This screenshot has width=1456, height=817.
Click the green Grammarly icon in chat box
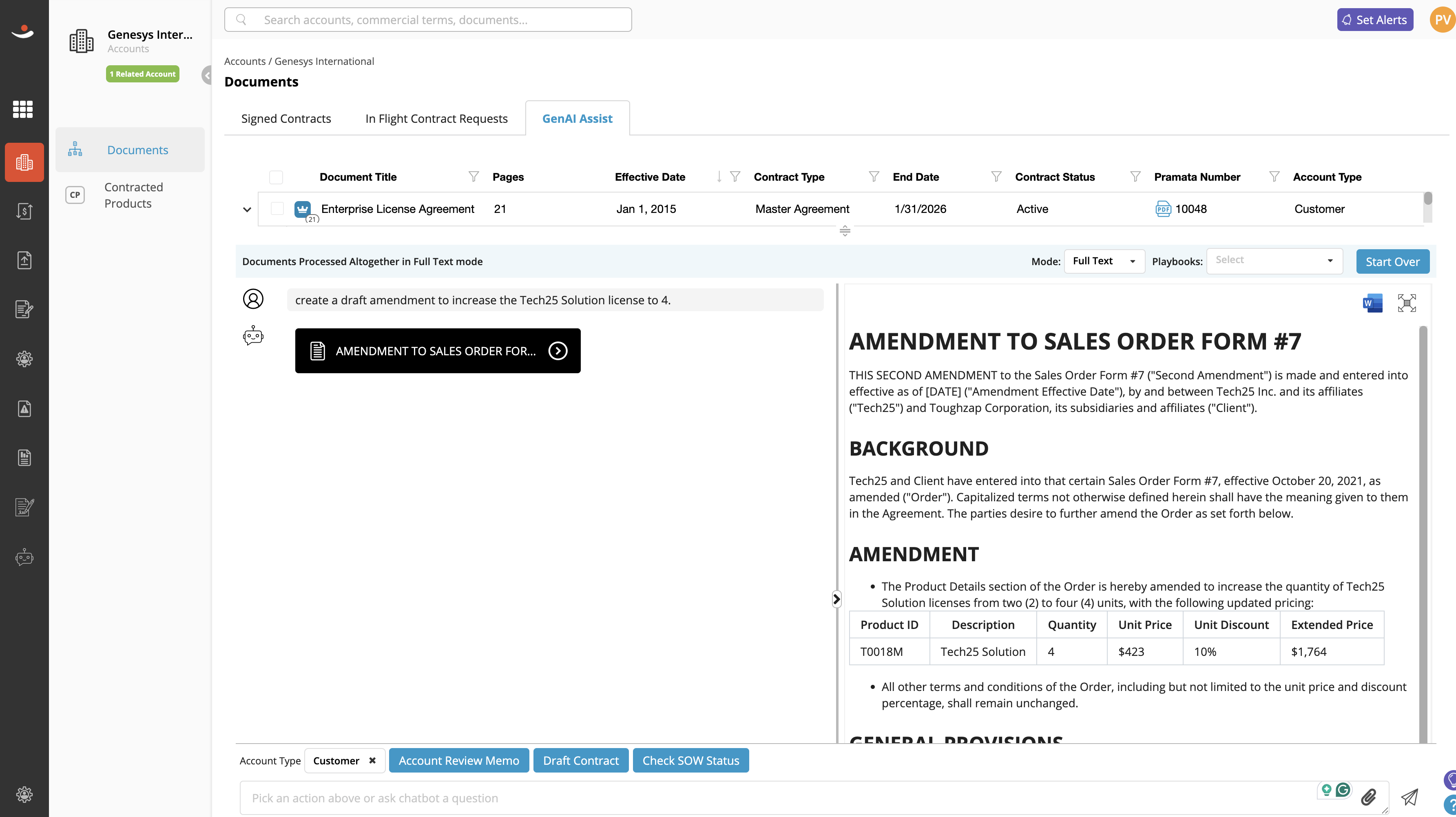pos(1343,789)
